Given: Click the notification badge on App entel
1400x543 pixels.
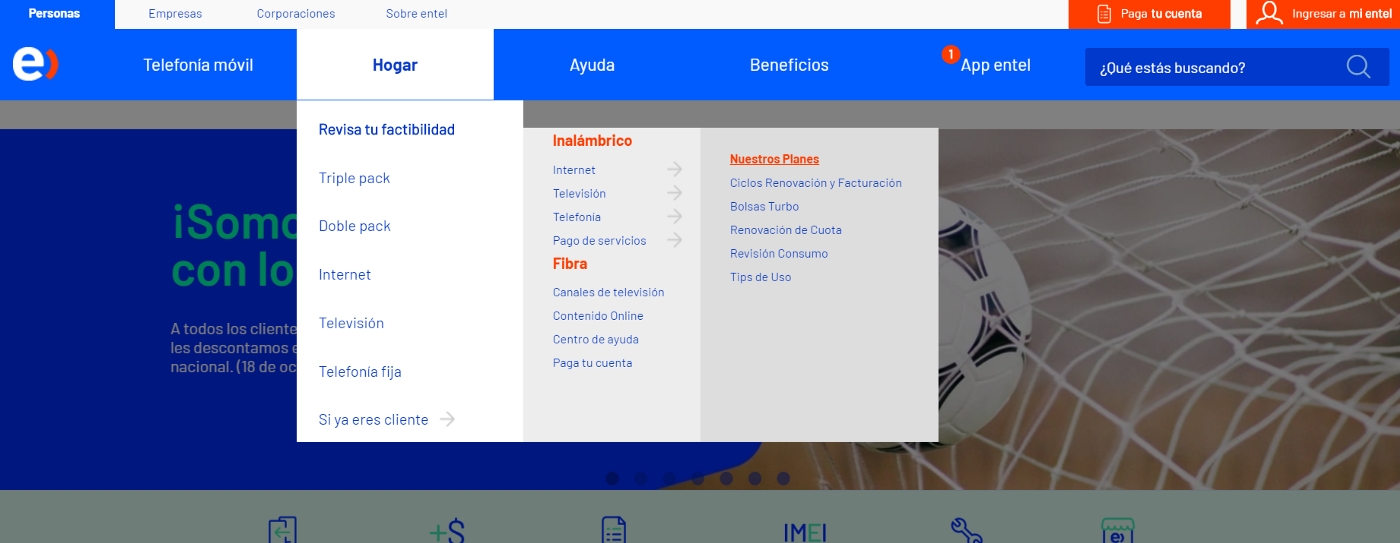Looking at the screenshot, I should tap(950, 54).
